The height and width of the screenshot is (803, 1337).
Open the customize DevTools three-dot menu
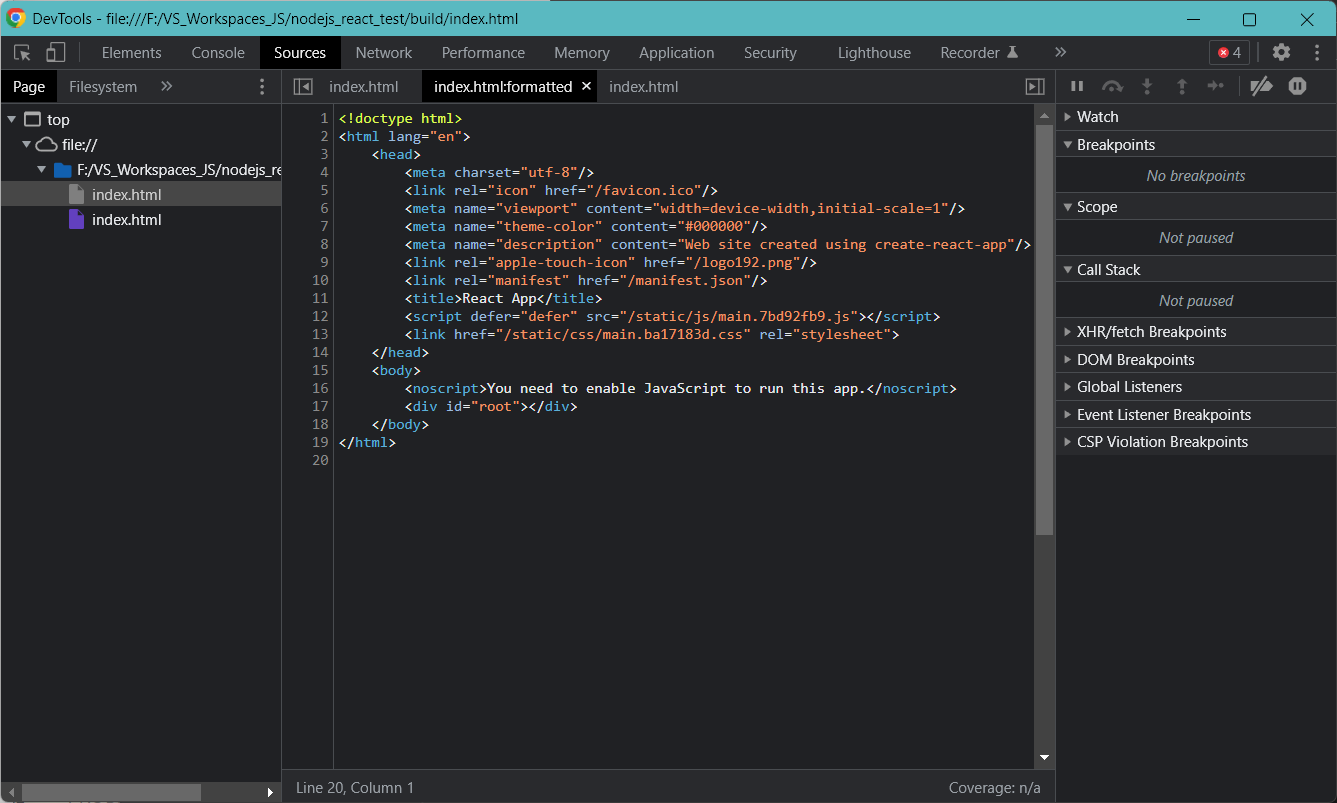[1316, 53]
